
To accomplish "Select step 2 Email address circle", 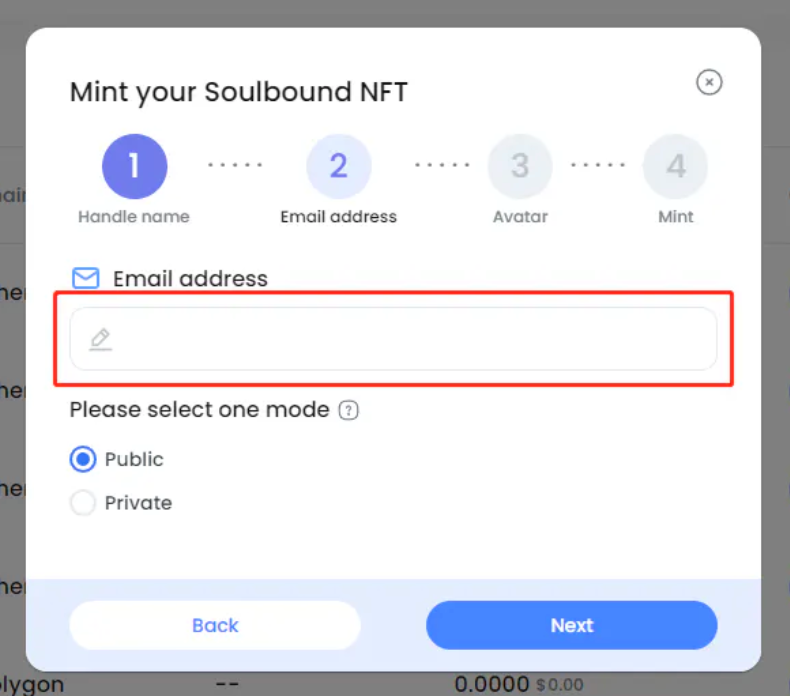I will coord(339,166).
